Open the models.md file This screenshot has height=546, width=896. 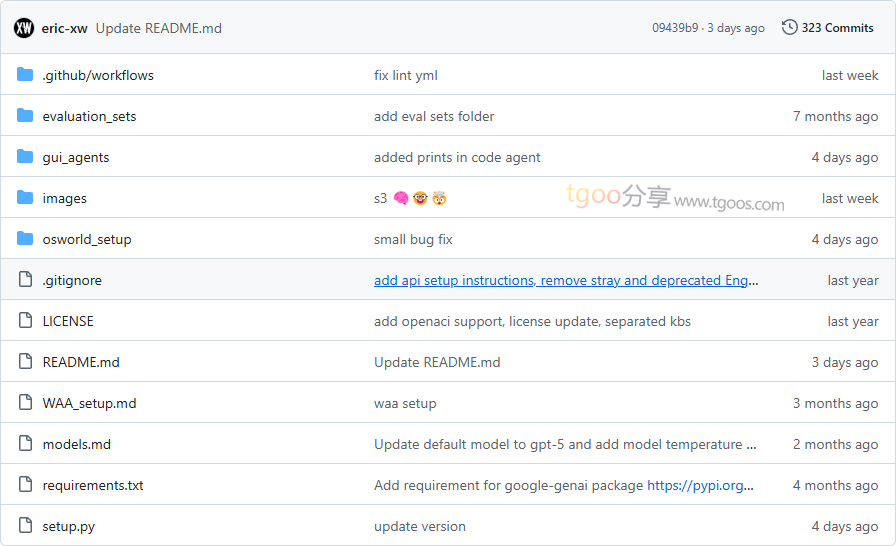pyautogui.click(x=76, y=444)
